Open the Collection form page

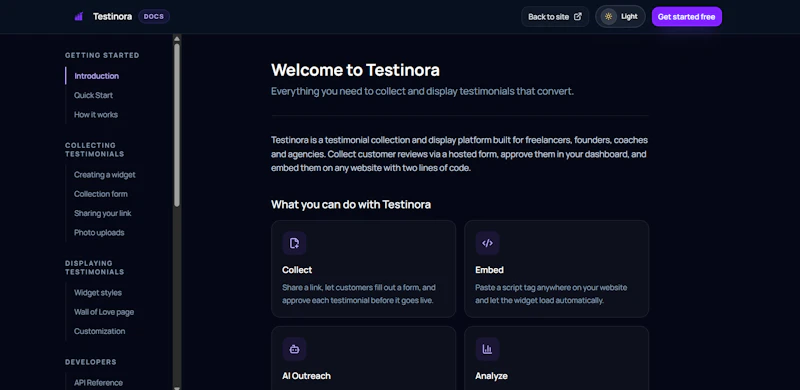click(101, 194)
